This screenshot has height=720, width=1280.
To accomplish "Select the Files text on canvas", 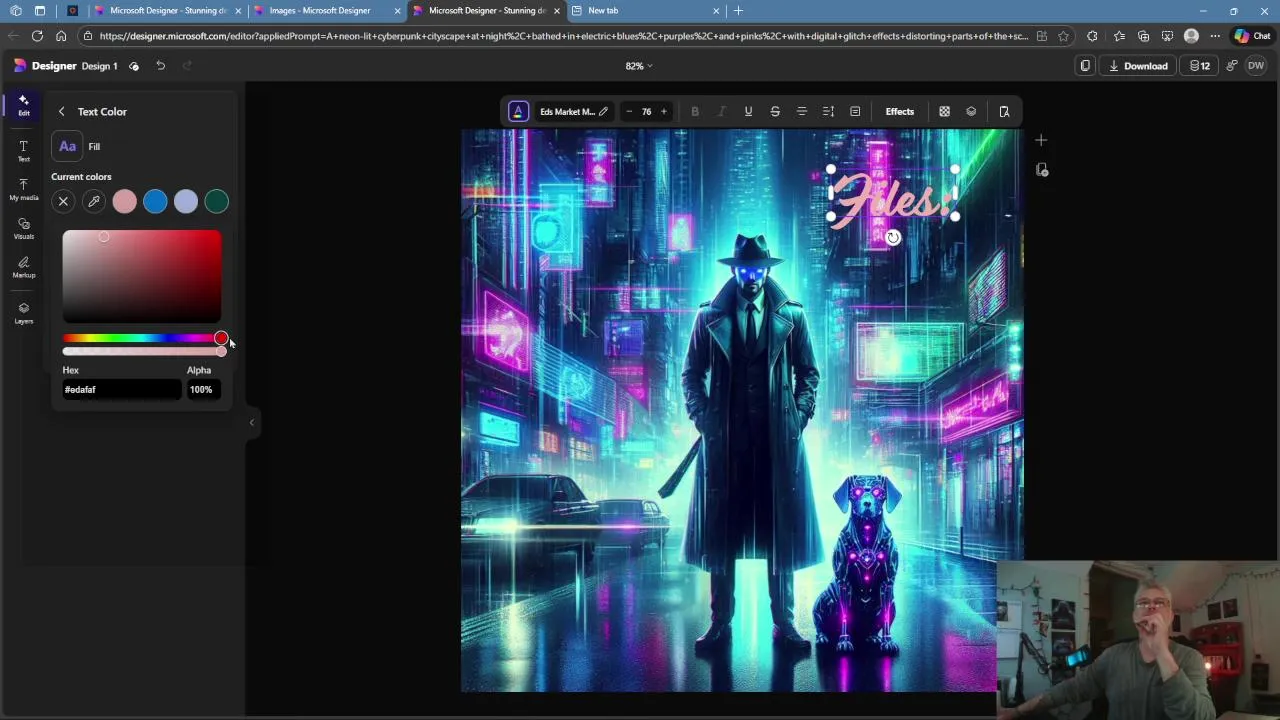I will [892, 197].
